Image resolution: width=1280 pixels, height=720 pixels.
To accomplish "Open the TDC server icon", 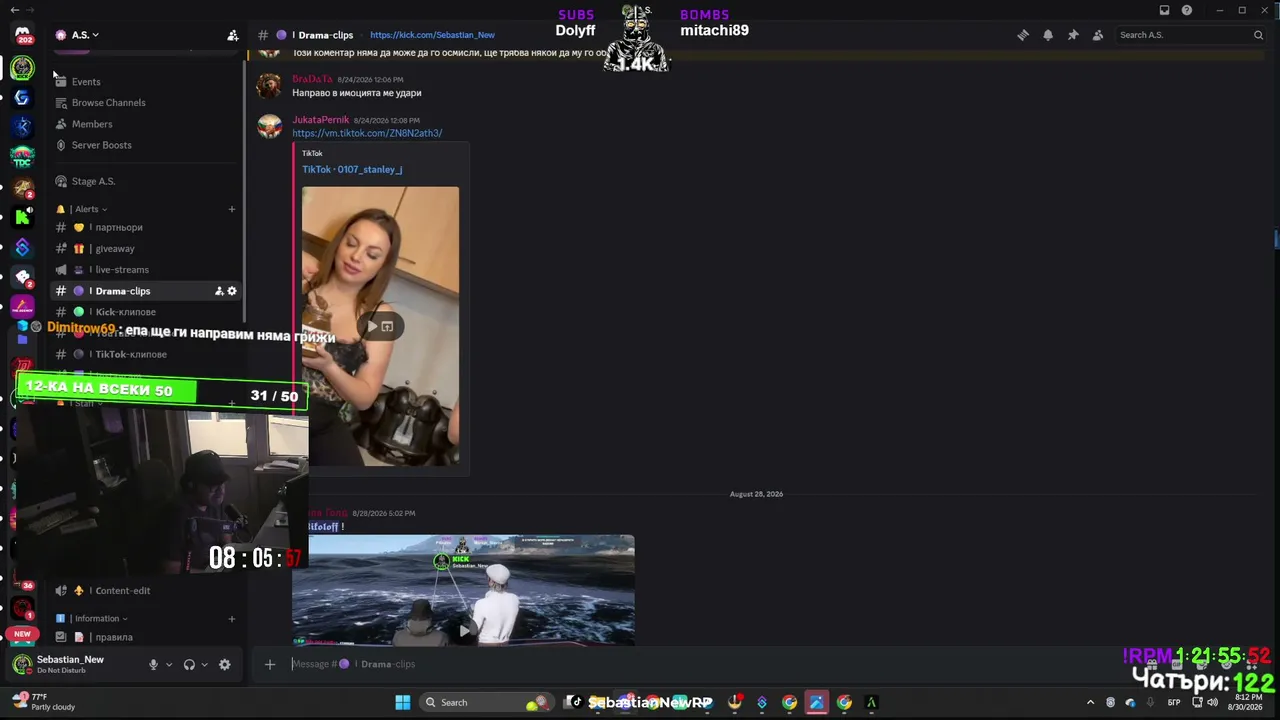I will 22,157.
